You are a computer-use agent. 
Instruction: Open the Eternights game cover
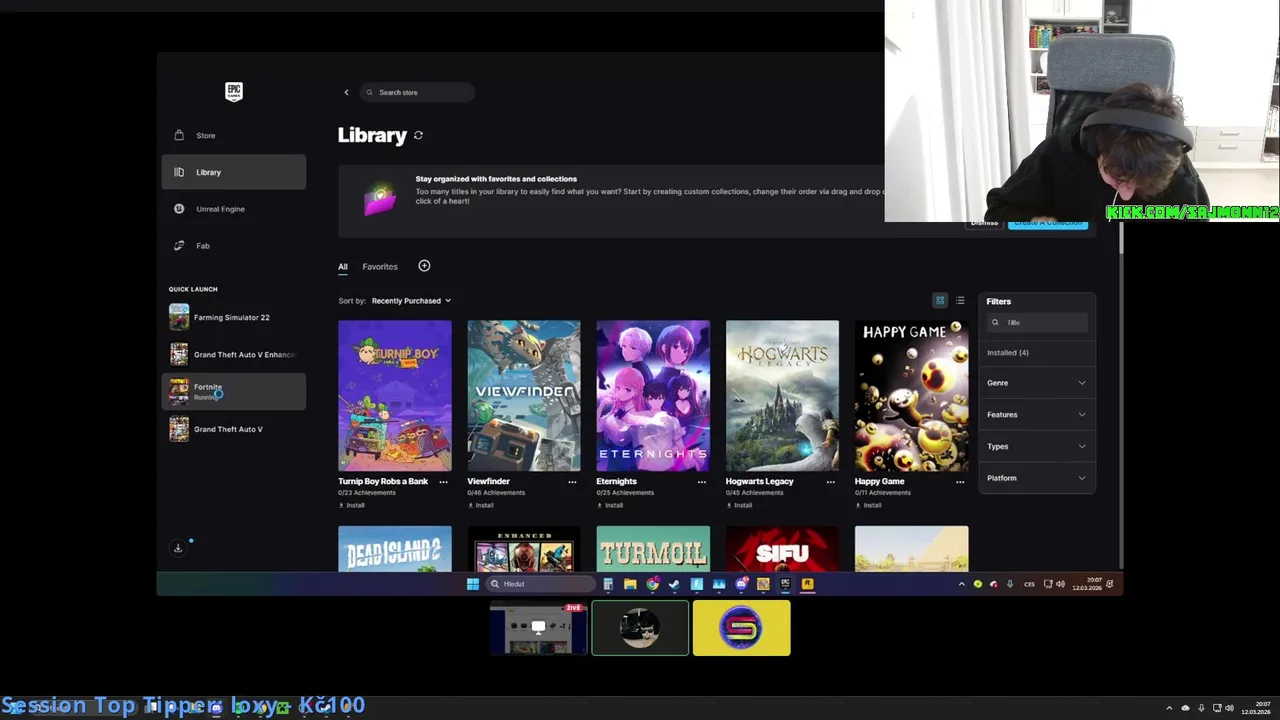653,395
